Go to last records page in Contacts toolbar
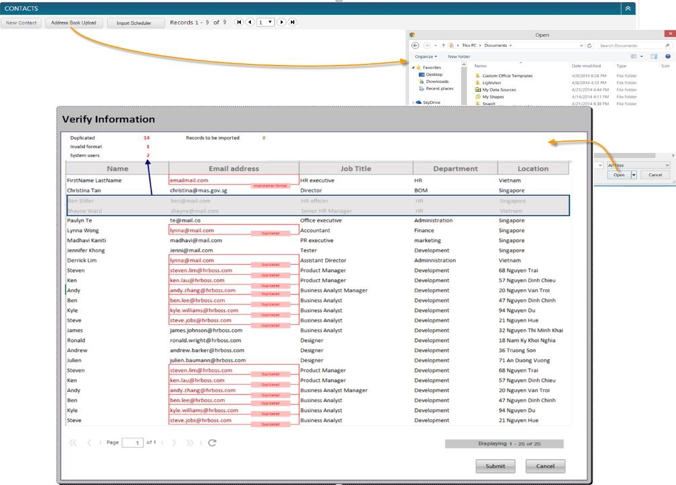The height and width of the screenshot is (485, 676). click(292, 22)
